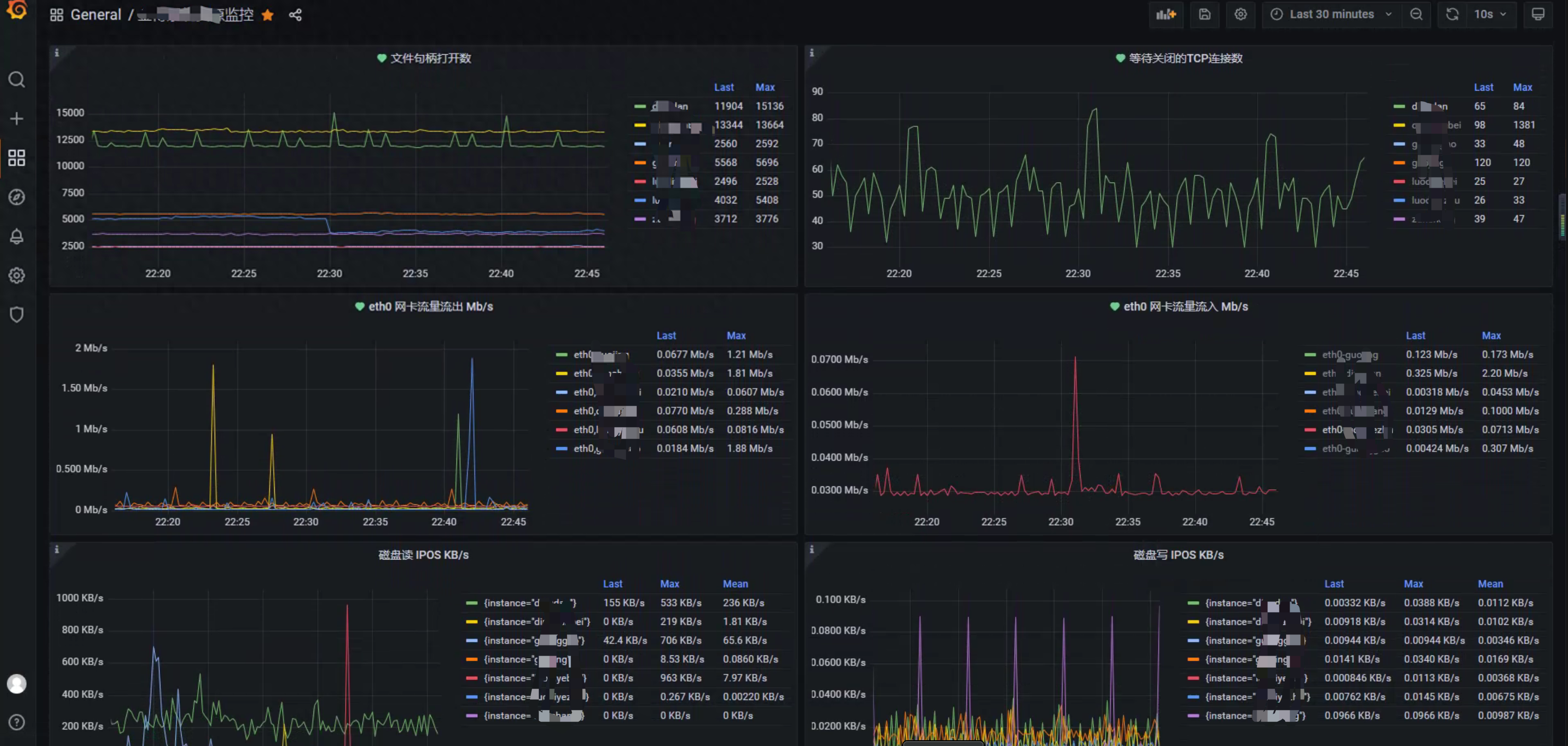This screenshot has height=746, width=1568.
Task: Open the Explore compass icon
Action: click(x=16, y=197)
